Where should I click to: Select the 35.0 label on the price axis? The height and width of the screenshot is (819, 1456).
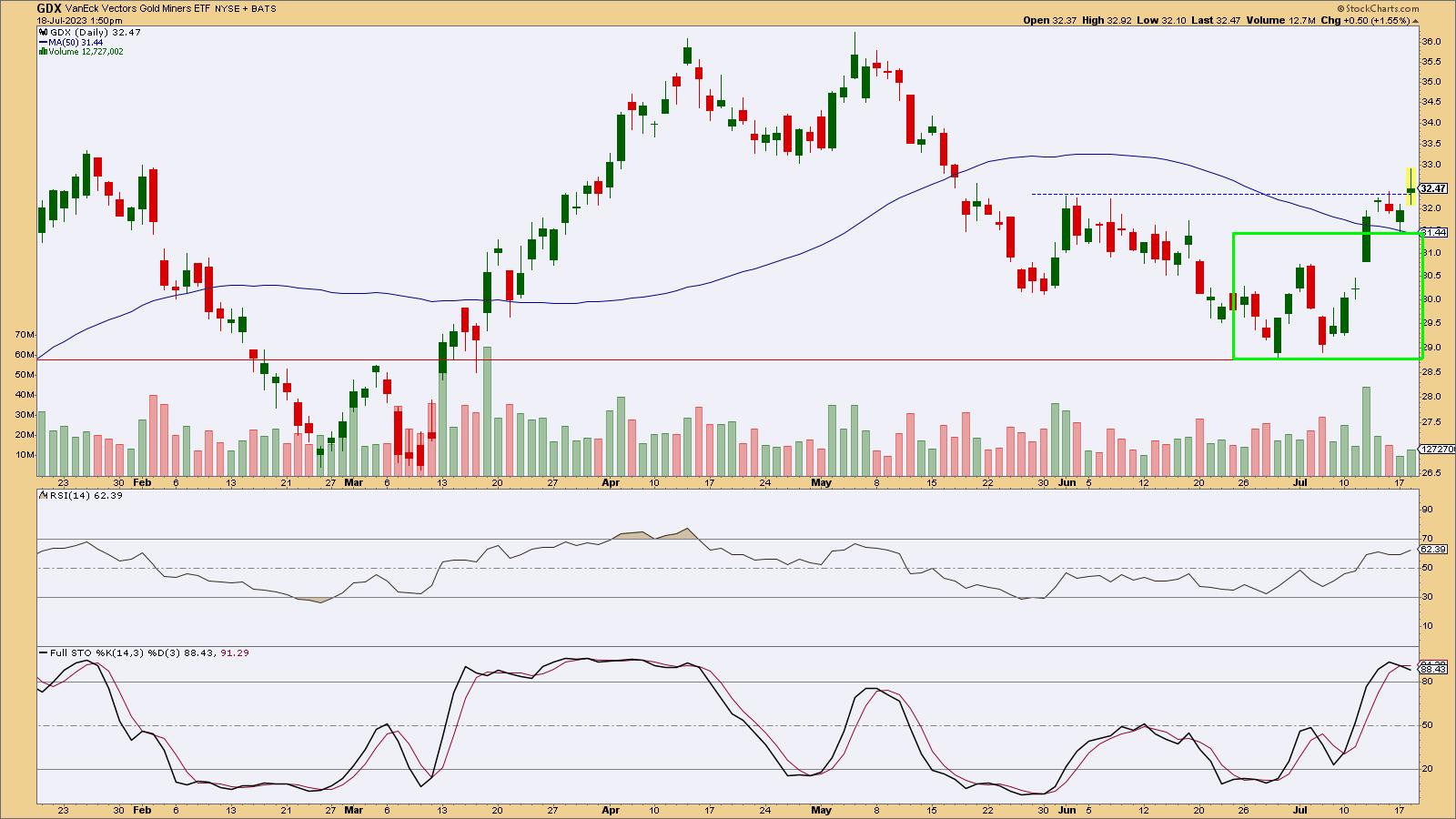[x=1431, y=82]
